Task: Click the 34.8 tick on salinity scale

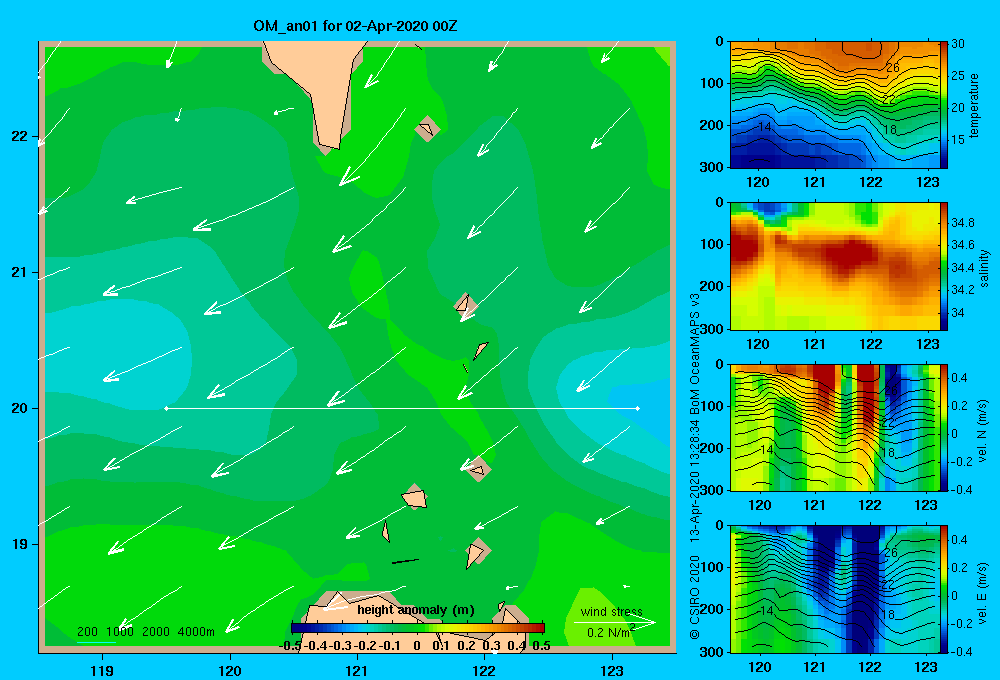Action: coord(963,223)
